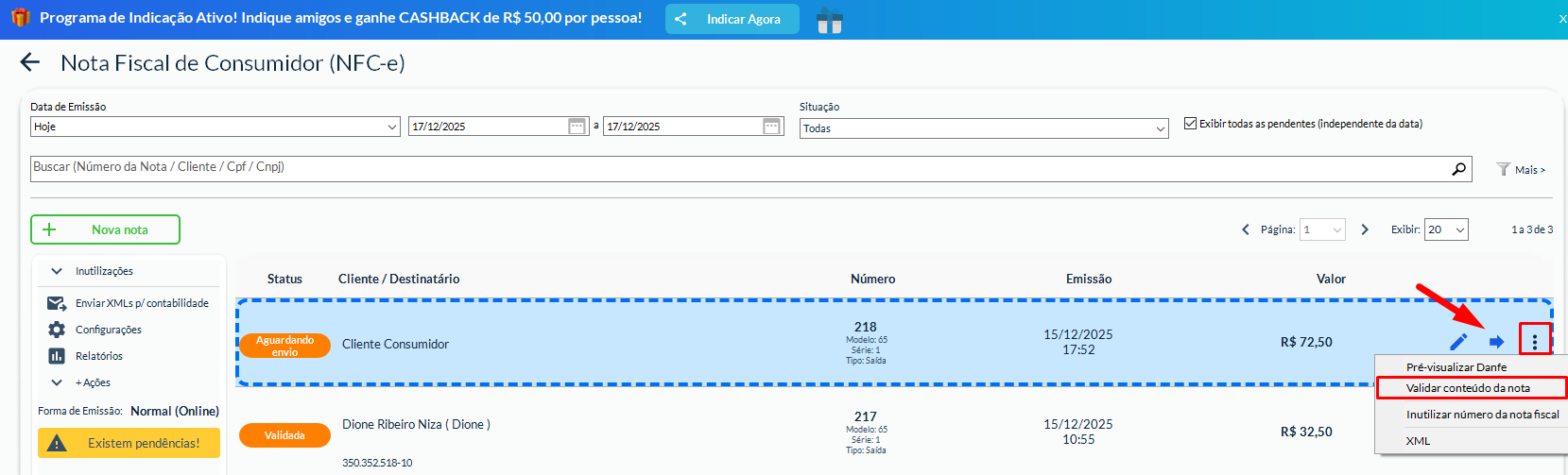Click pencil edit icon for note 218

click(1458, 342)
